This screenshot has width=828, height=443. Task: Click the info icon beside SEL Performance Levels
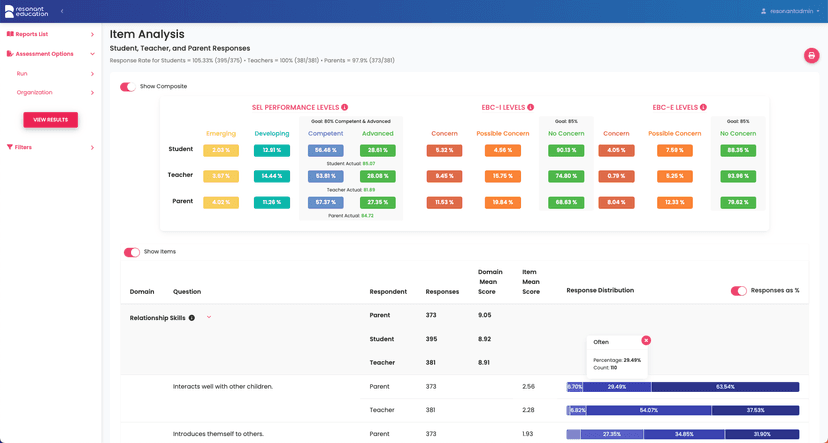click(345, 107)
